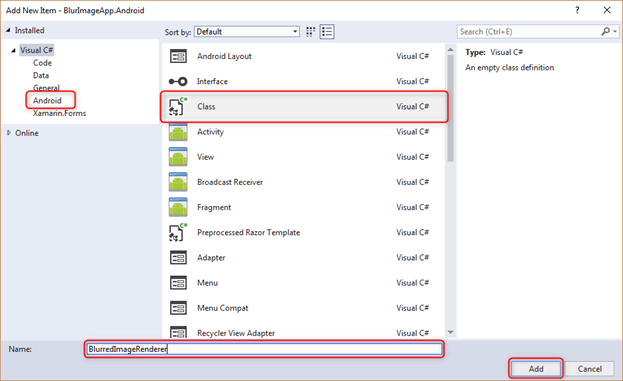Click the template list scrollbar thumb
623x381 pixels.
coord(450,108)
